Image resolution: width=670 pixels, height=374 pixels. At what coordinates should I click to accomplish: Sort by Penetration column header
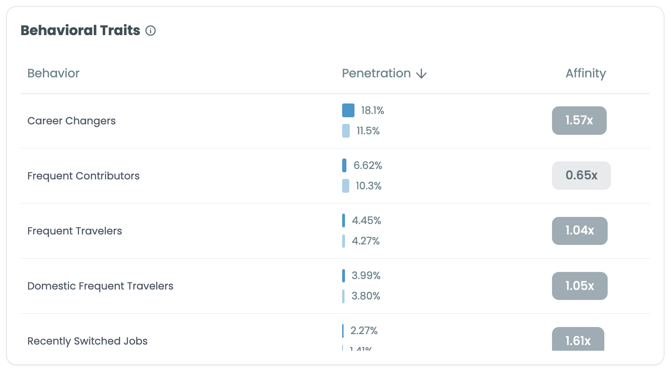point(376,74)
